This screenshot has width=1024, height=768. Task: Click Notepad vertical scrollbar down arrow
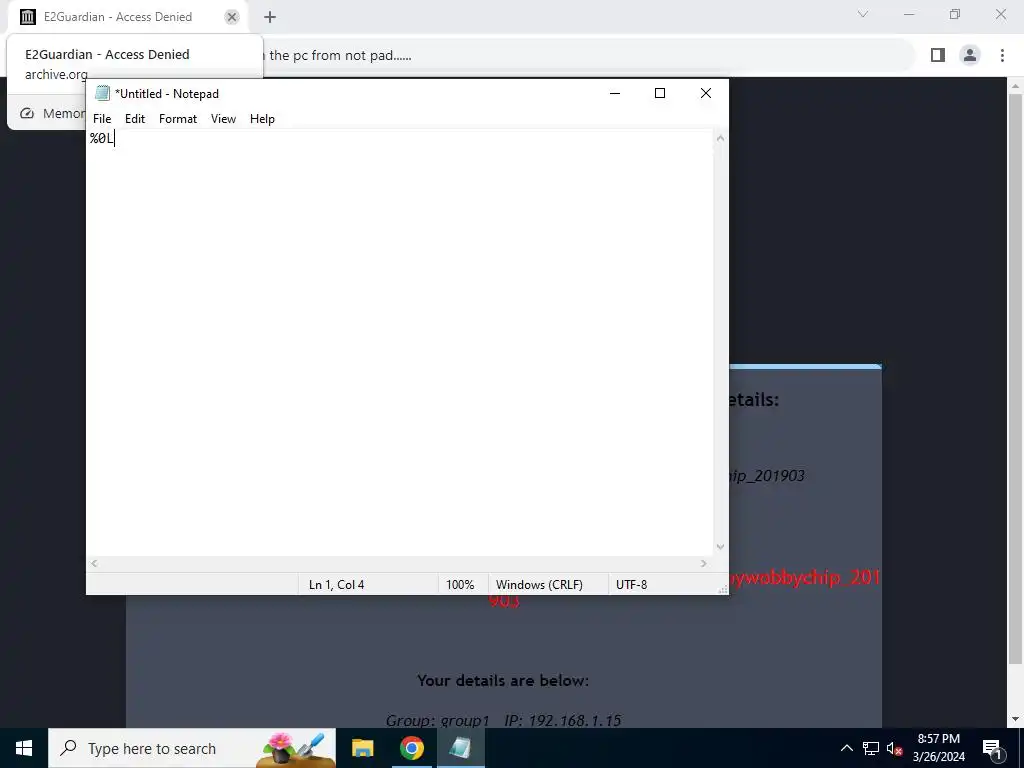click(720, 547)
